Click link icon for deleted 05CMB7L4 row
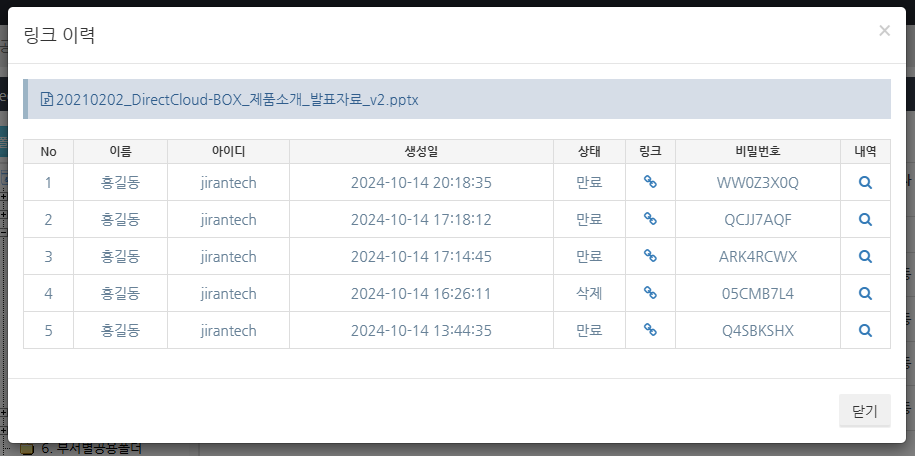915x456 pixels. 650,293
